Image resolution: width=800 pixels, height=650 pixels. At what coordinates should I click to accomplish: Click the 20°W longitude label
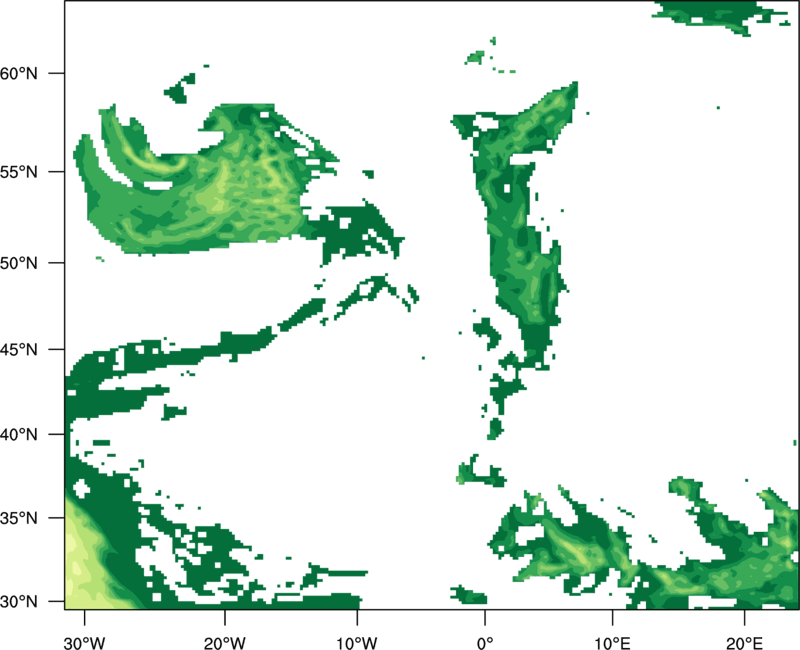point(224,643)
